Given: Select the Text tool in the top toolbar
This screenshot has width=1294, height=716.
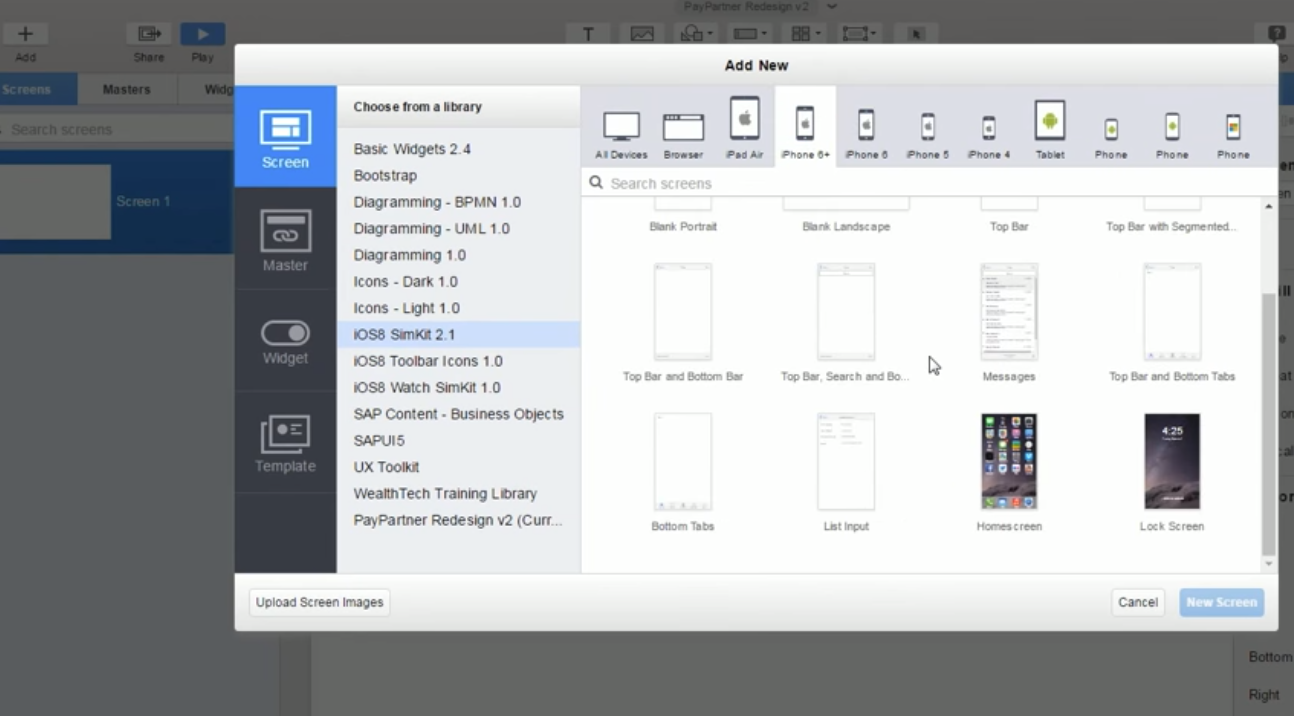Looking at the screenshot, I should [x=588, y=33].
